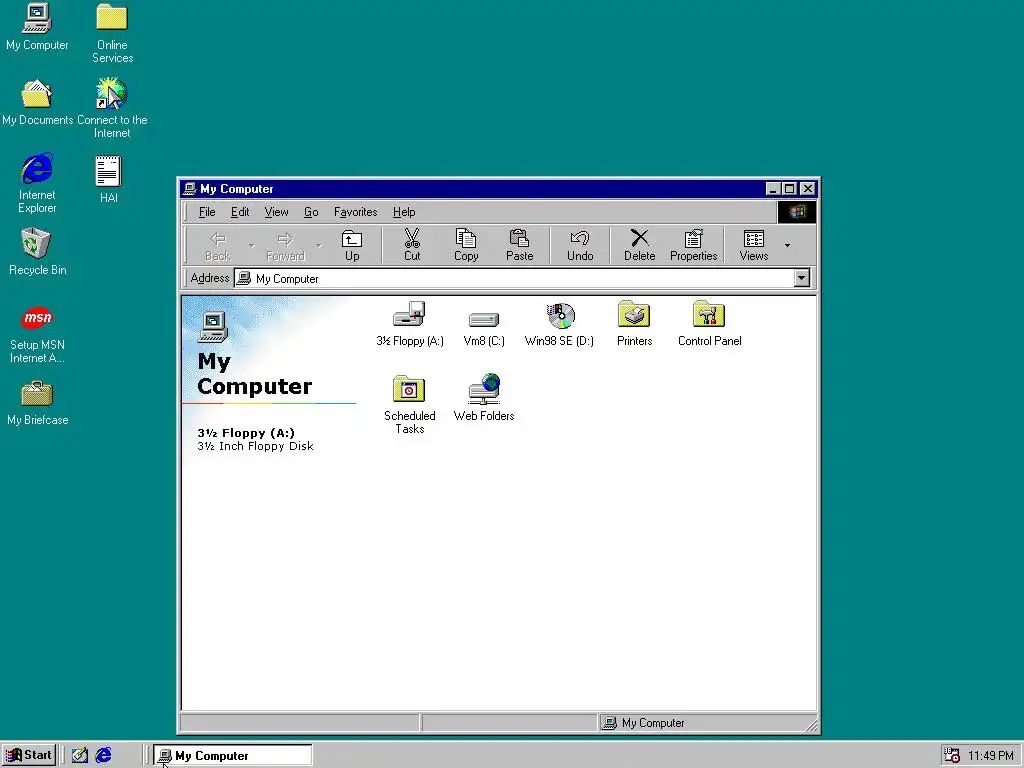Click the Windows logo throbber in menu bar
Screen dimensions: 1024x768
[x=797, y=212]
